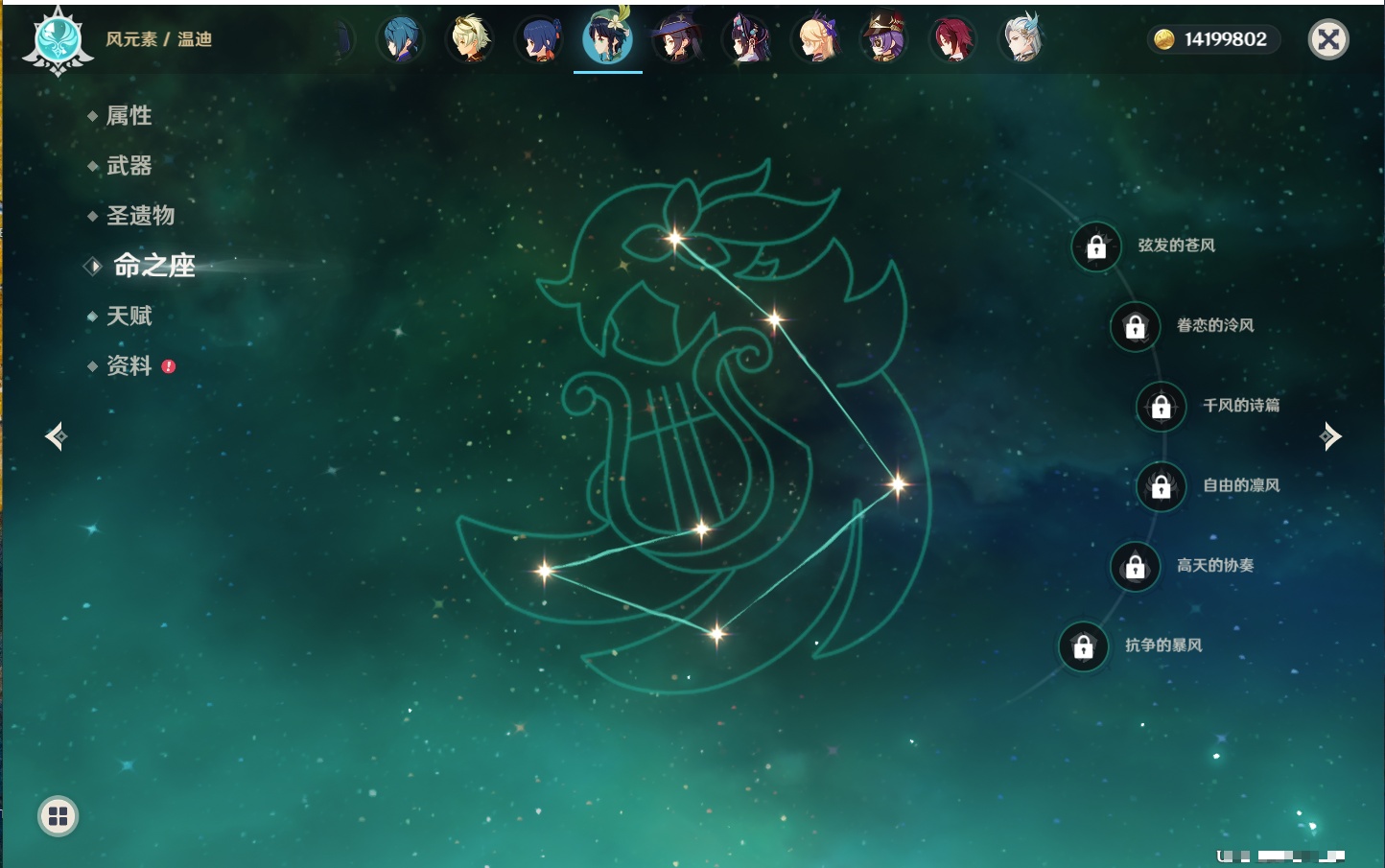This screenshot has width=1385, height=868.
Task: Click the Mora amount 14199802
Action: click(x=1225, y=39)
